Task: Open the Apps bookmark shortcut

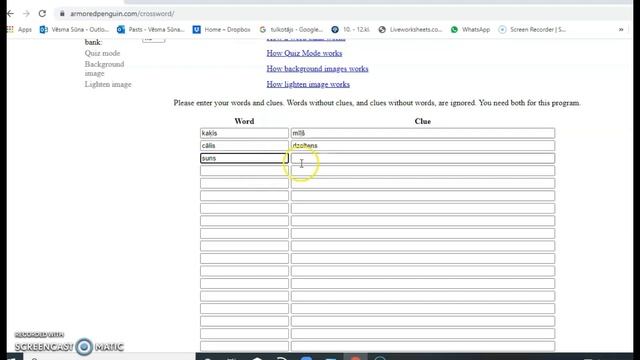Action: (19, 29)
